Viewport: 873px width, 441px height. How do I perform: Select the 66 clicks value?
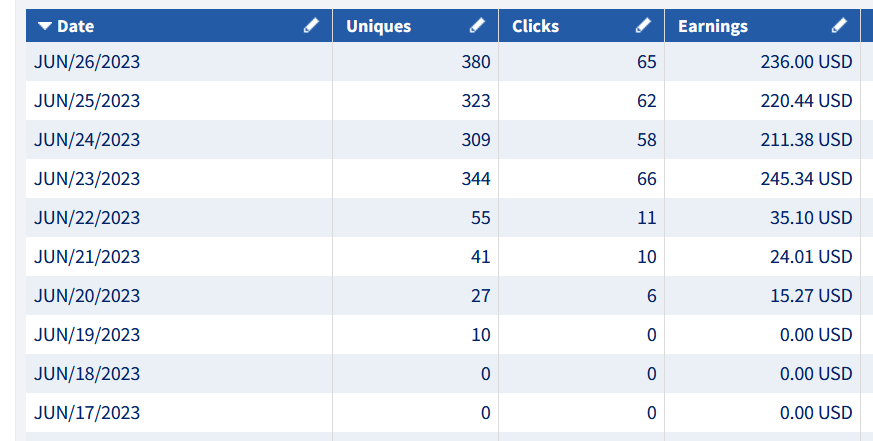(646, 179)
